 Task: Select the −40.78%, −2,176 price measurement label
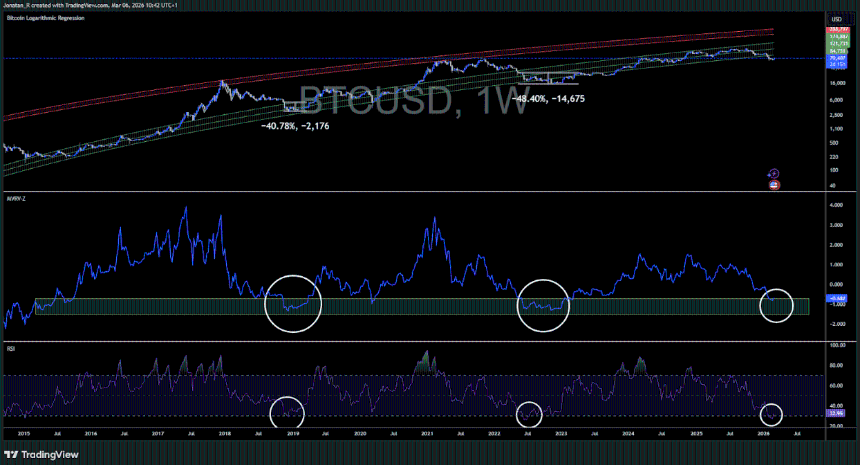(x=294, y=127)
